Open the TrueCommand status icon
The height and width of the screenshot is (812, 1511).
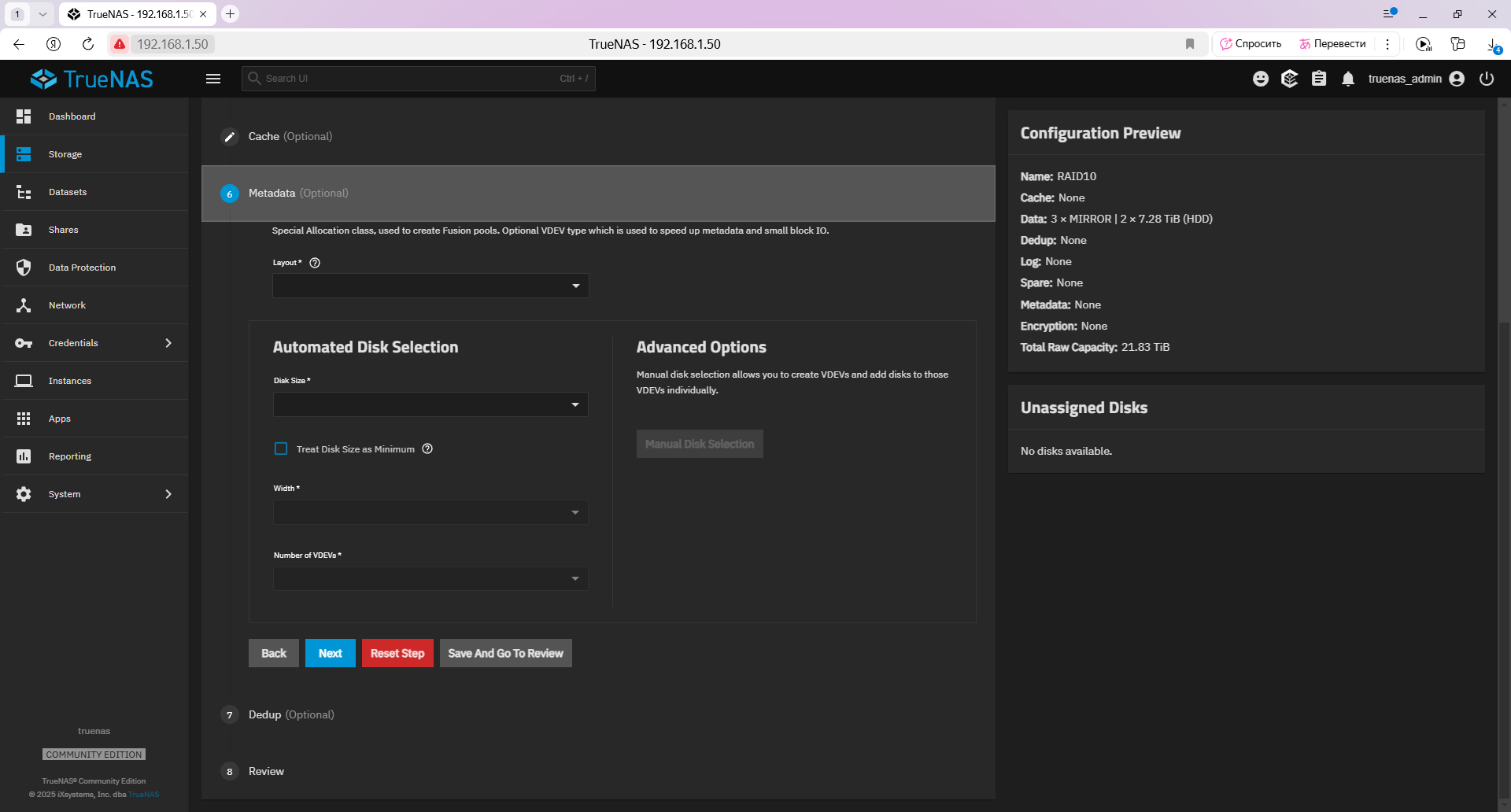click(x=1289, y=79)
